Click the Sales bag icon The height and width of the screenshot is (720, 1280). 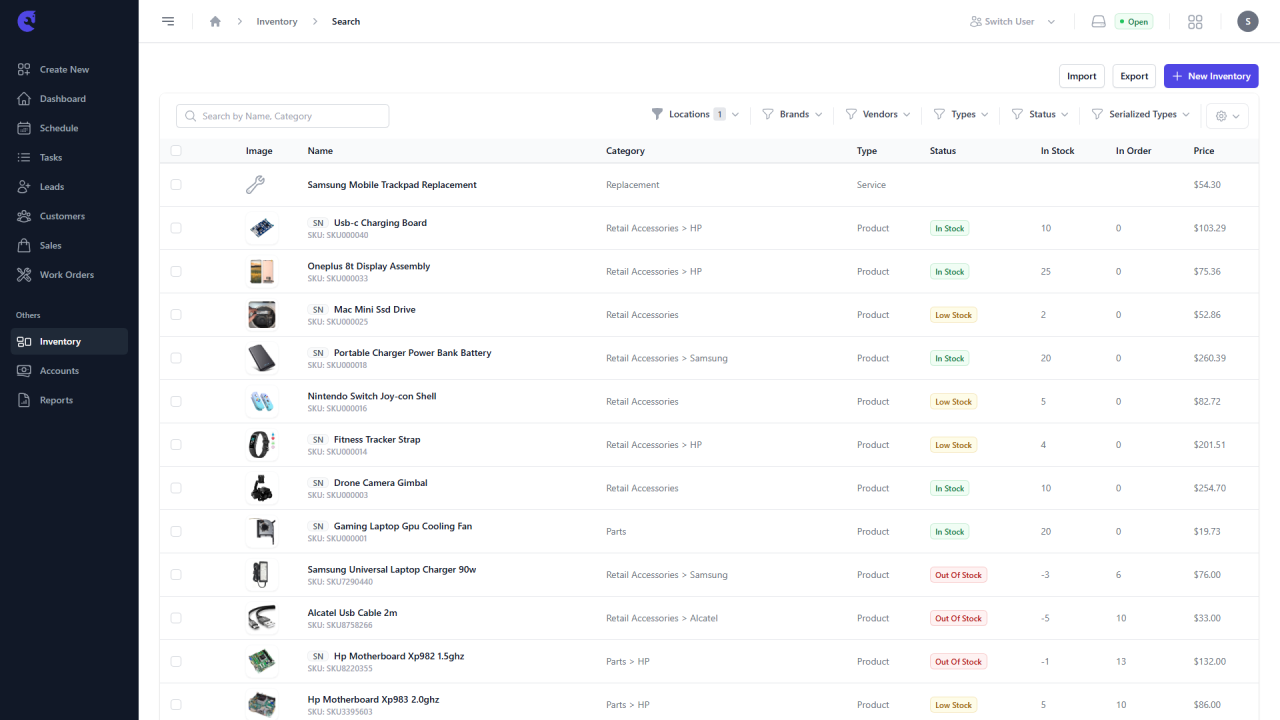point(24,245)
